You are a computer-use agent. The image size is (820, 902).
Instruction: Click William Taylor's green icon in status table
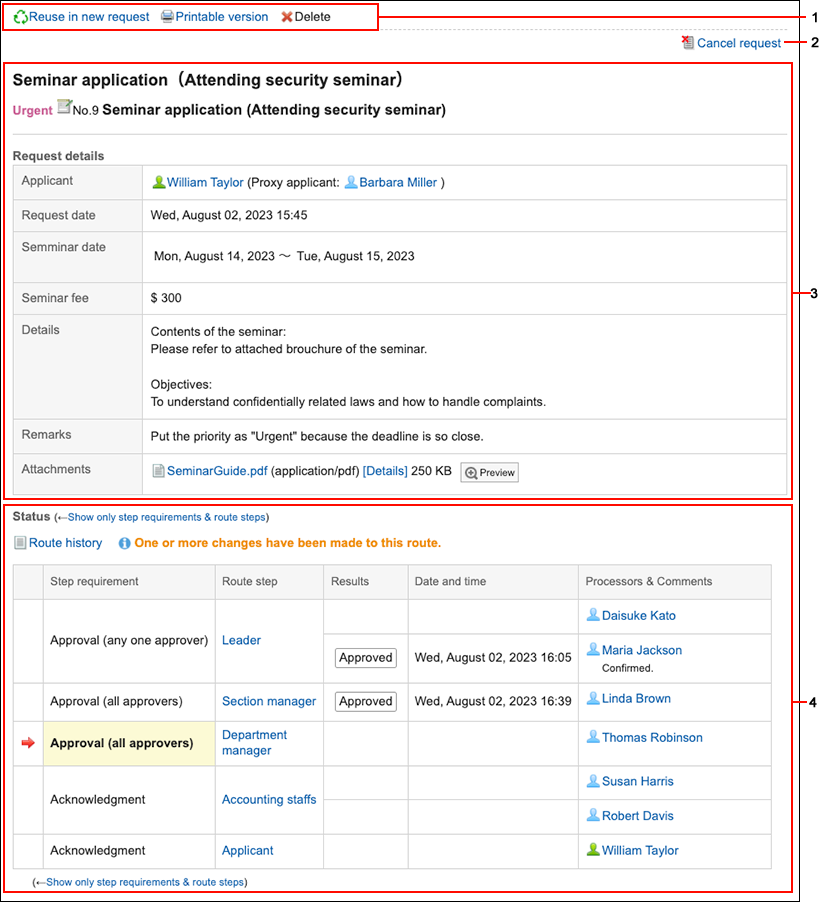pyautogui.click(x=593, y=850)
